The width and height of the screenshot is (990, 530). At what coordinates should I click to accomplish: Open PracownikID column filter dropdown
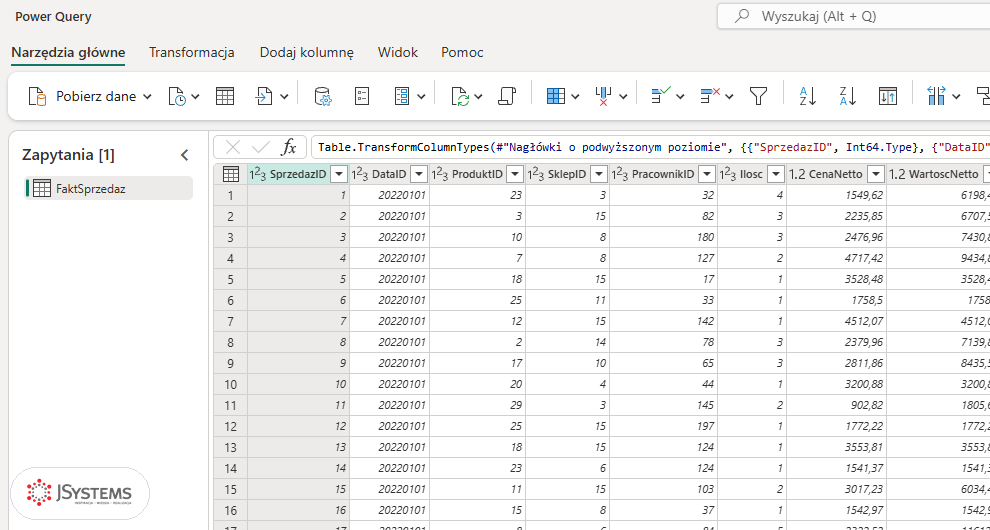tap(707, 173)
